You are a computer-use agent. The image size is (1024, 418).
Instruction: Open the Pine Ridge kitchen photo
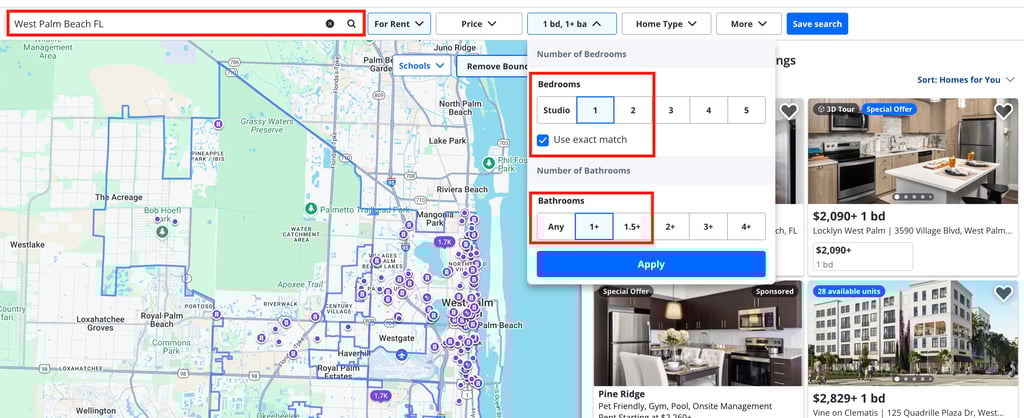click(x=697, y=333)
